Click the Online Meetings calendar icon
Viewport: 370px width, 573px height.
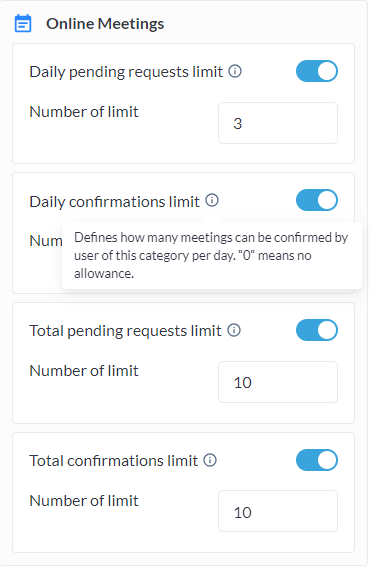(x=23, y=24)
